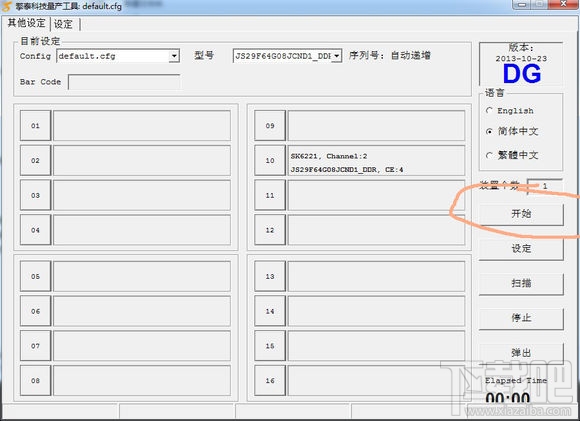Open the 设定 tab

coord(63,24)
